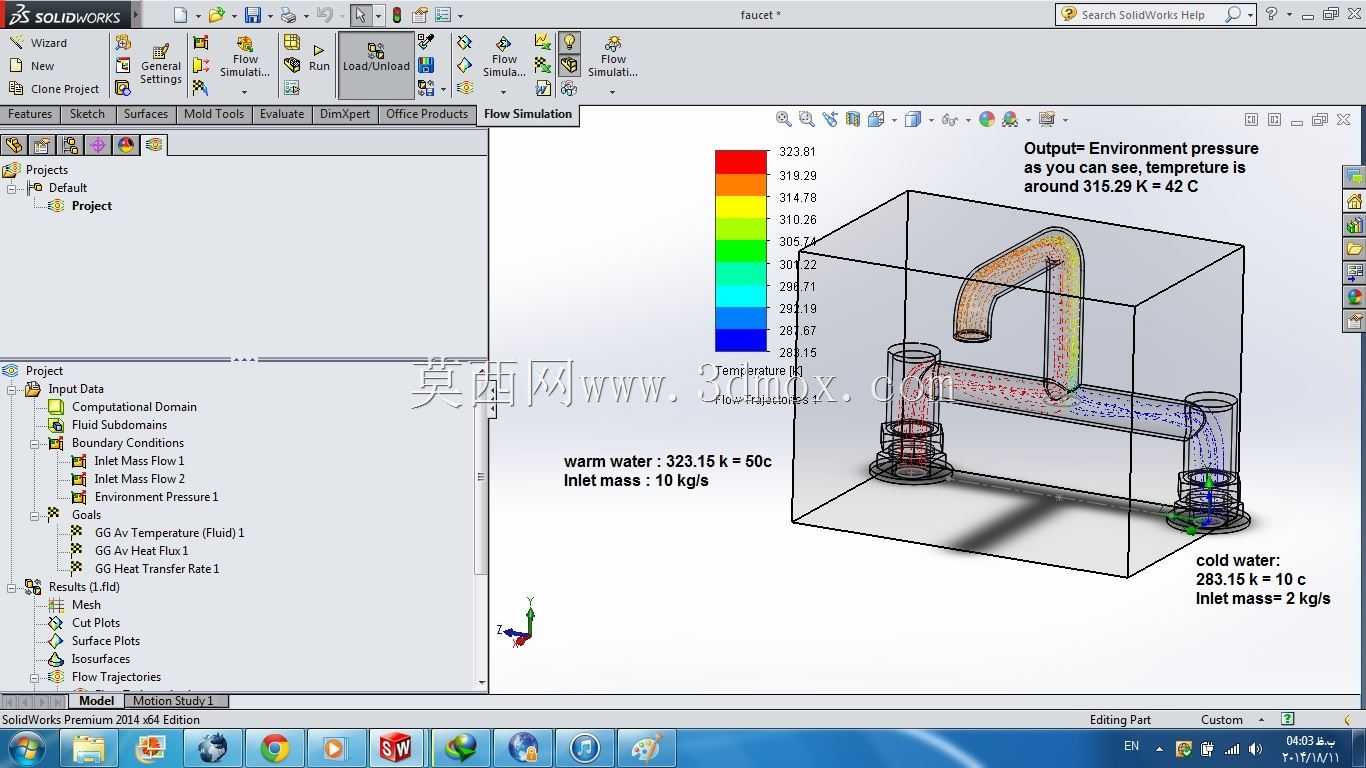Switch to the Surfaces tab

pyautogui.click(x=146, y=114)
